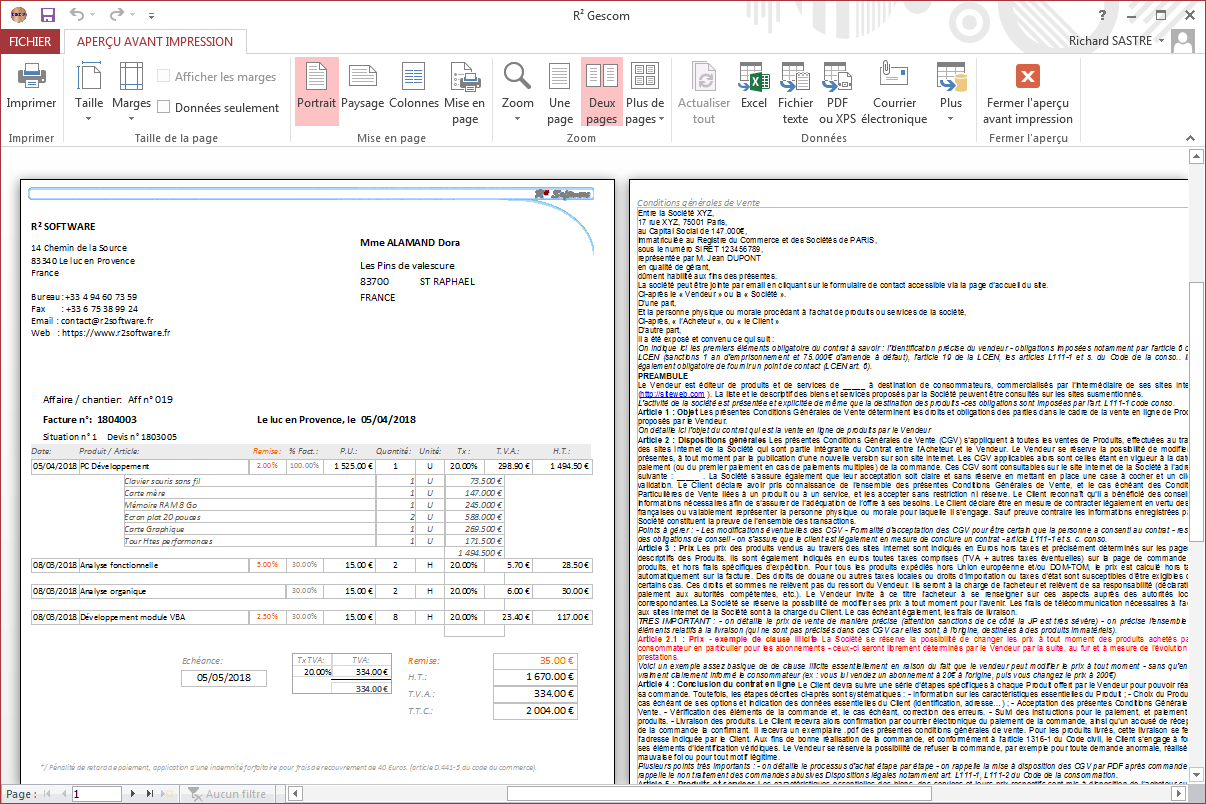Image resolution: width=1206 pixels, height=804 pixels.
Task: Save with the quick access floppy icon
Action: 47,15
